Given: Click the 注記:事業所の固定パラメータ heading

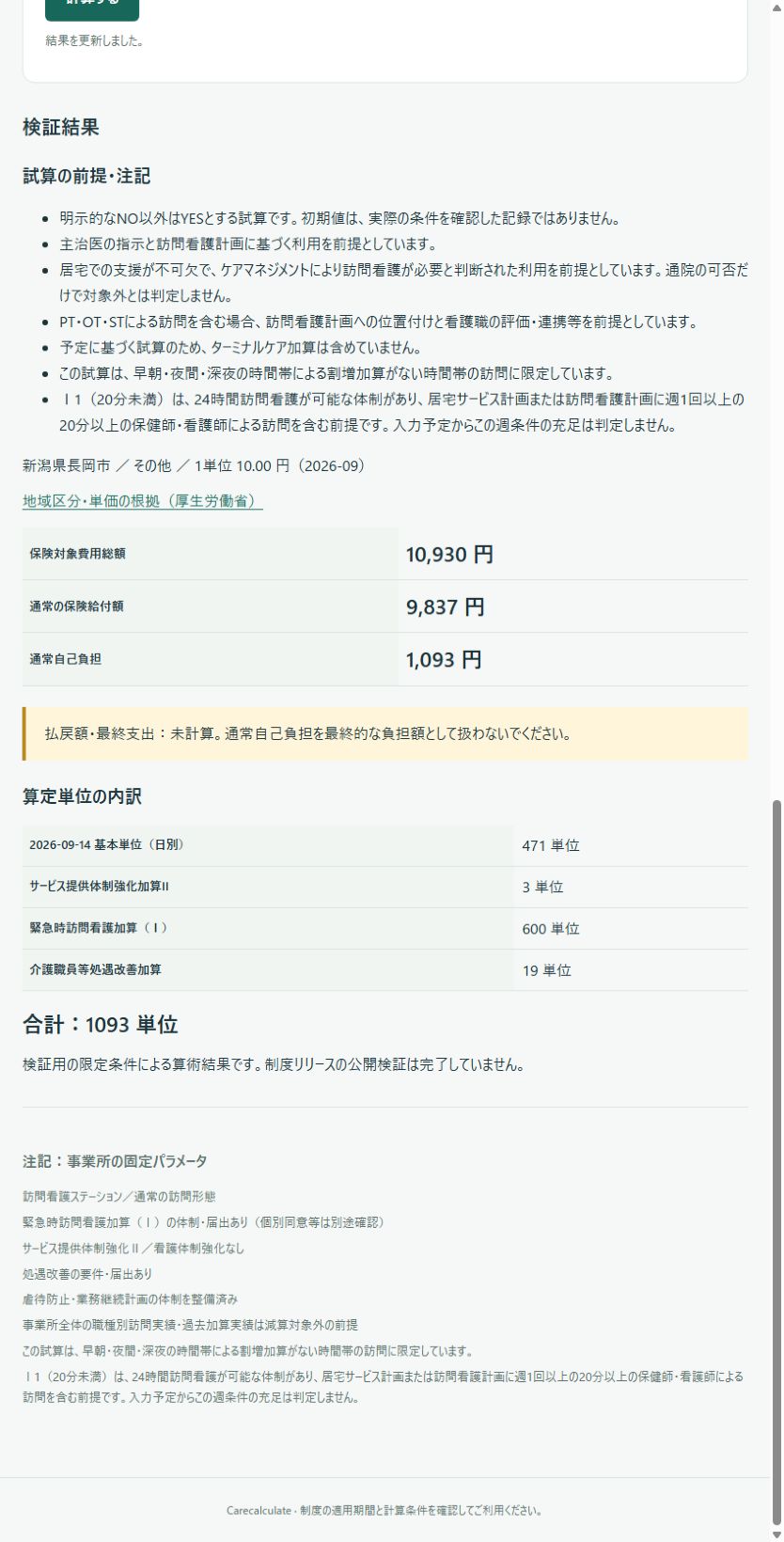Looking at the screenshot, I should click(115, 1161).
